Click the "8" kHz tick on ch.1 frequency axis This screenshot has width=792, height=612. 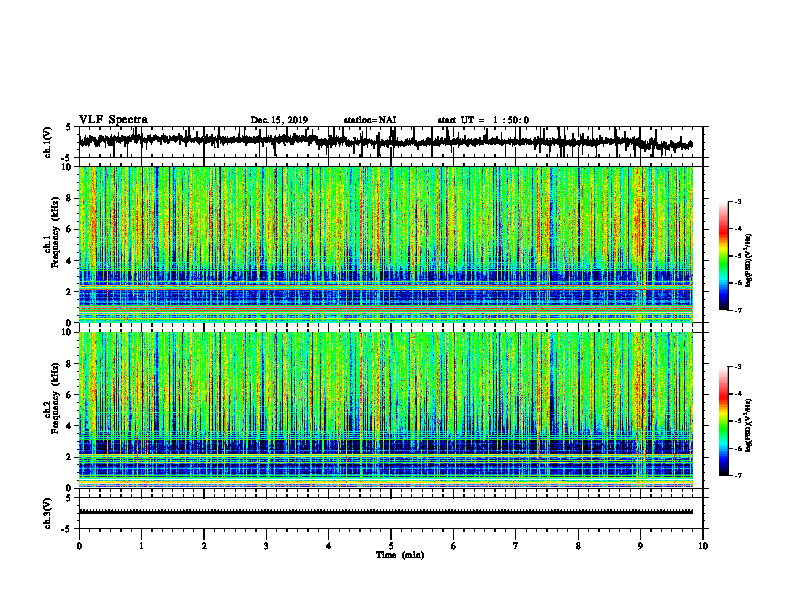(70, 198)
